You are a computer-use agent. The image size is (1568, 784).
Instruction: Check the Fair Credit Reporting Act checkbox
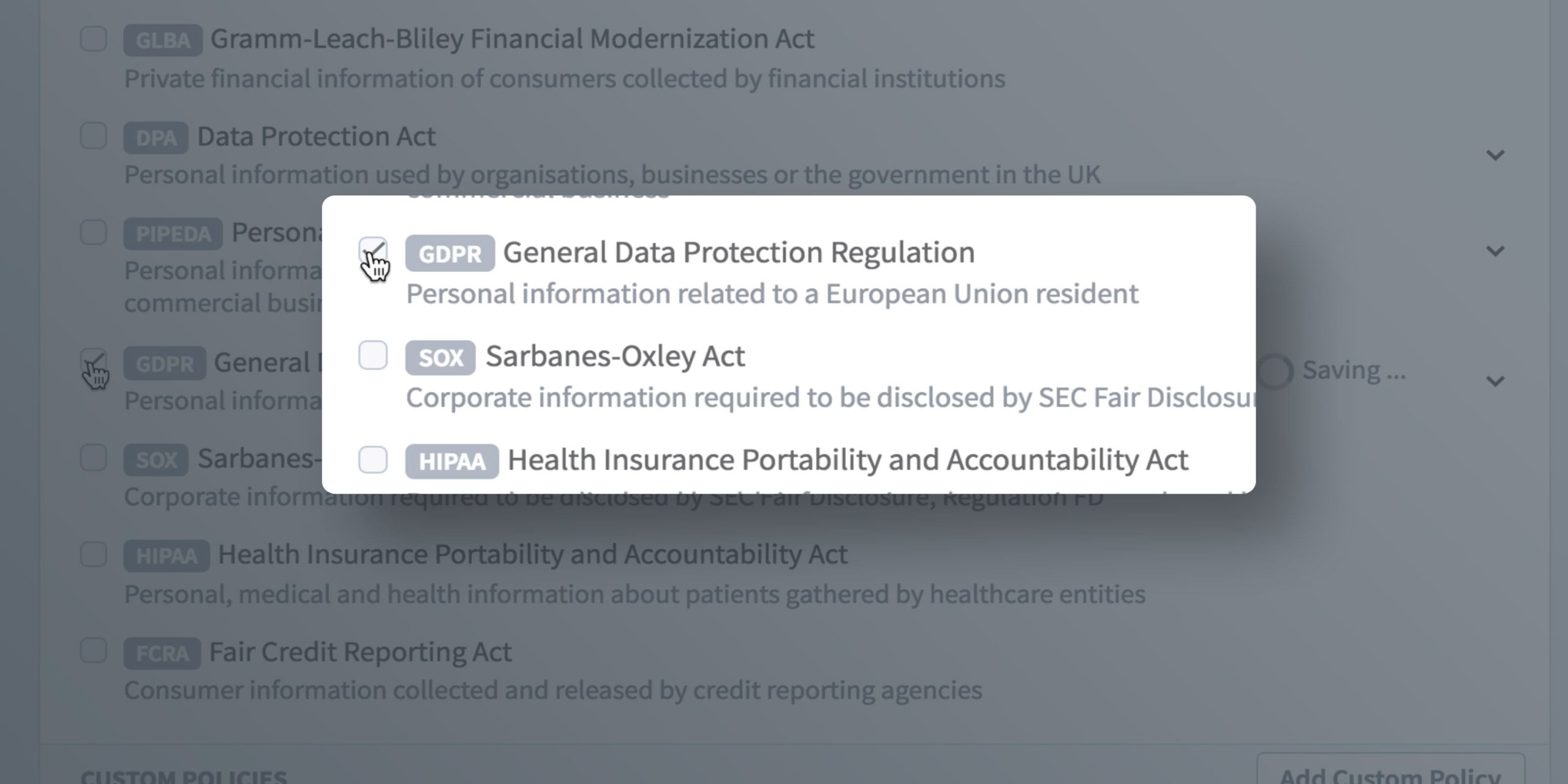click(x=94, y=650)
